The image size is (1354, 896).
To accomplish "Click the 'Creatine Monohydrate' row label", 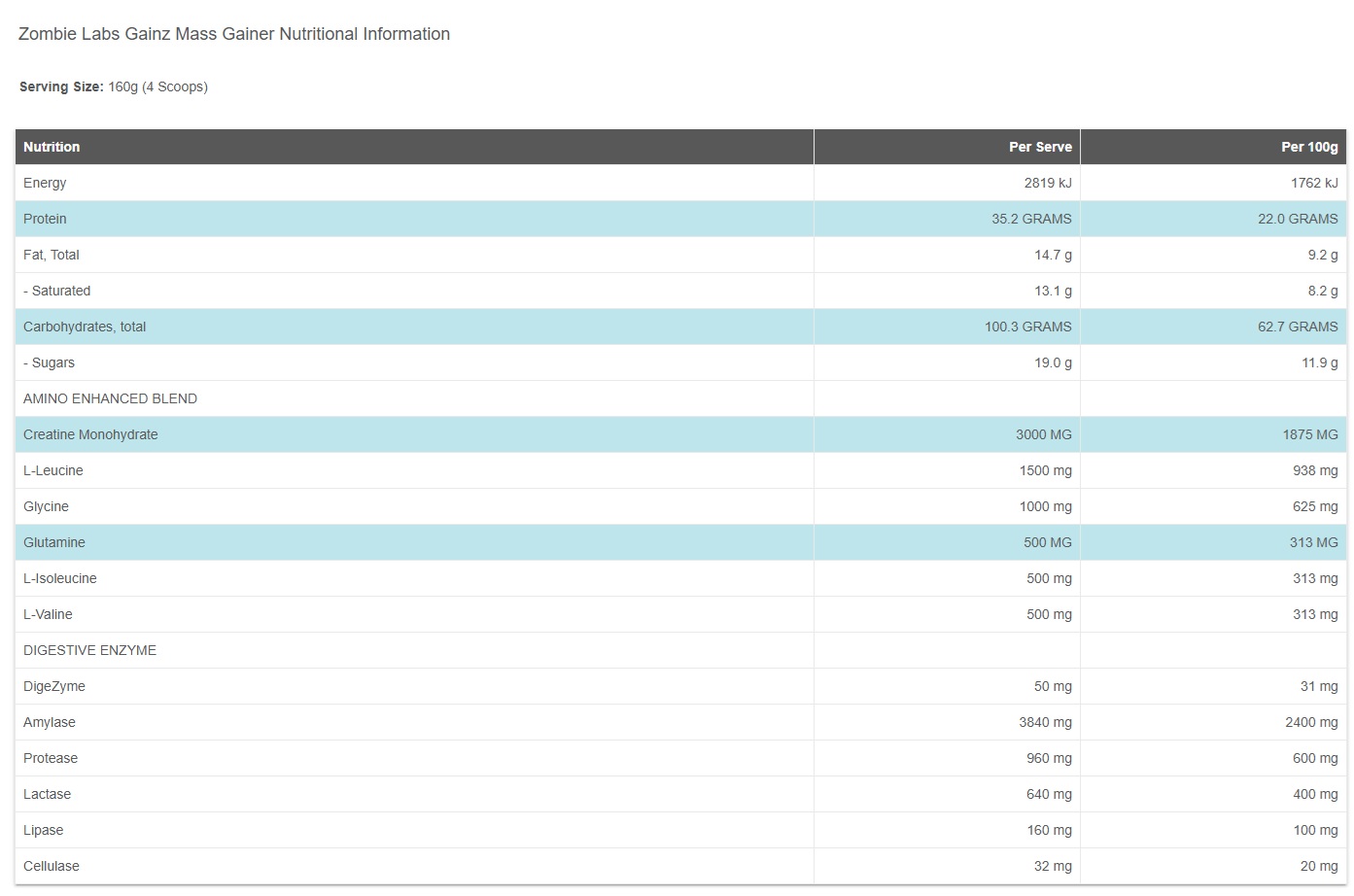I will (x=90, y=434).
